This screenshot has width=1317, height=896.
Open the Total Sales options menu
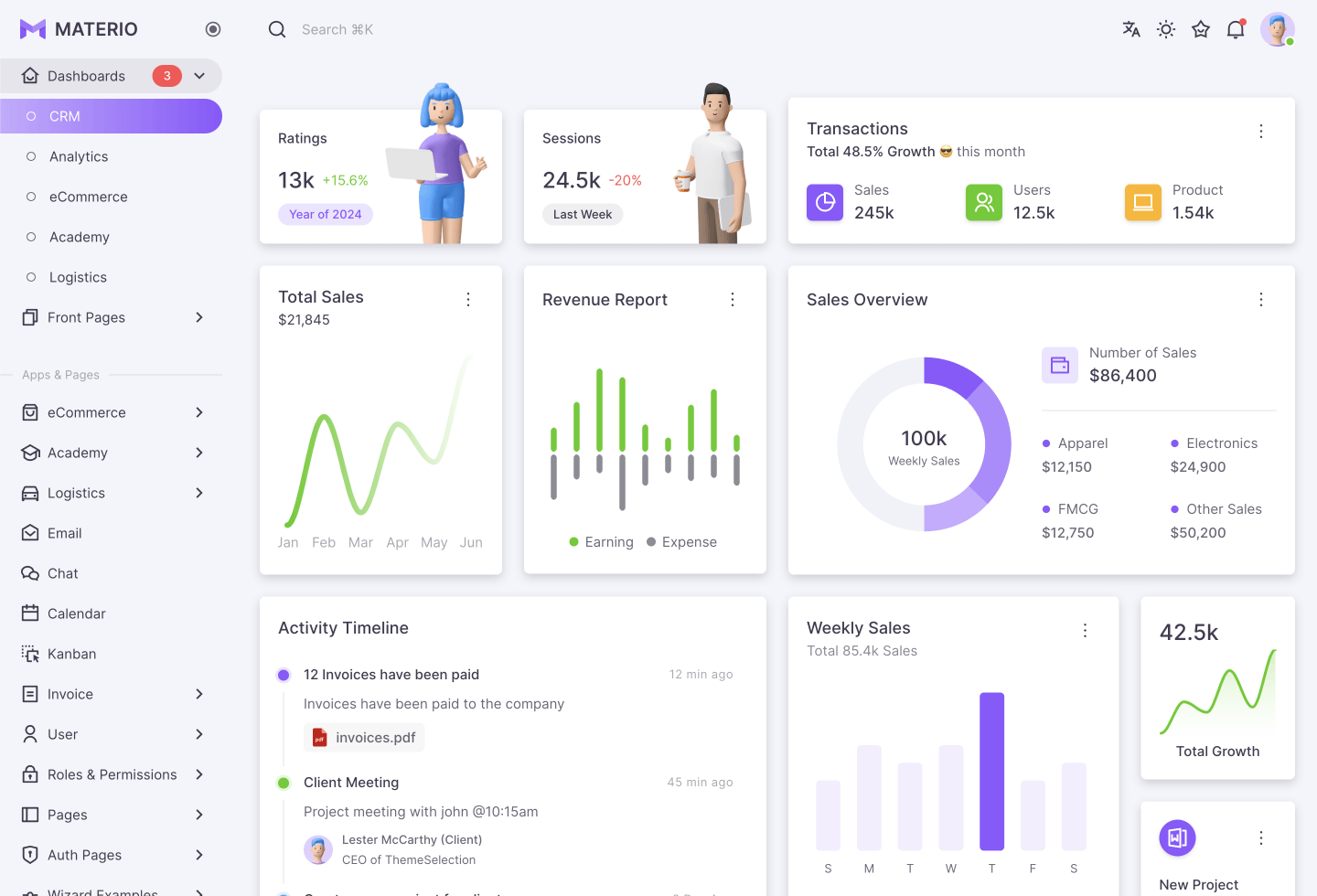[468, 299]
